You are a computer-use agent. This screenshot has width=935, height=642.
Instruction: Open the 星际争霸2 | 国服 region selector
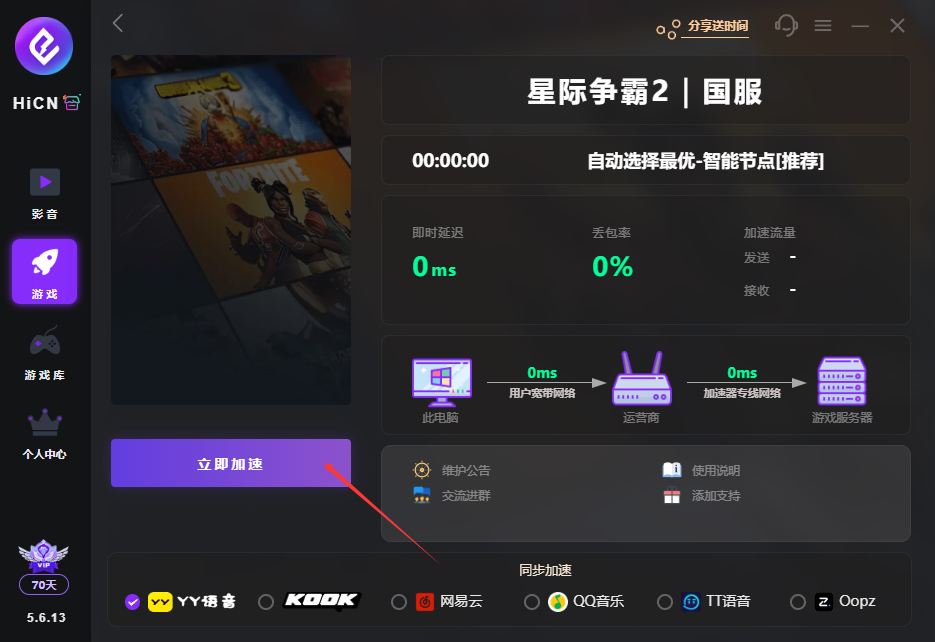pyautogui.click(x=645, y=91)
